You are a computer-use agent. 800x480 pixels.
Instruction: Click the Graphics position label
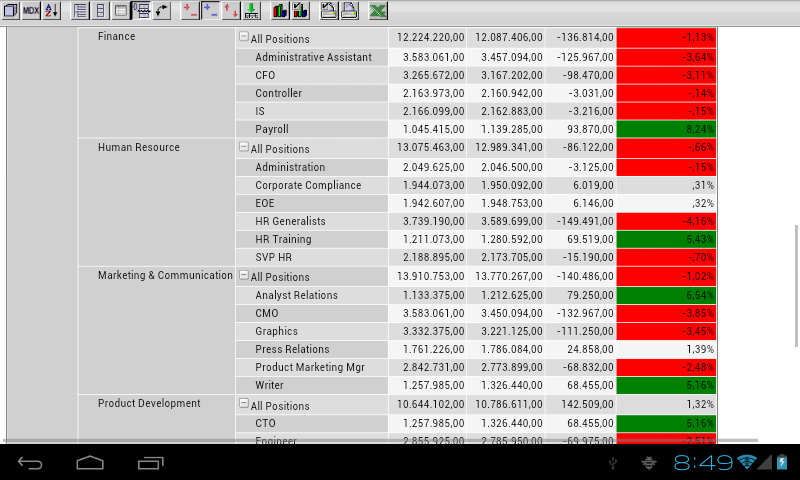click(x=277, y=331)
